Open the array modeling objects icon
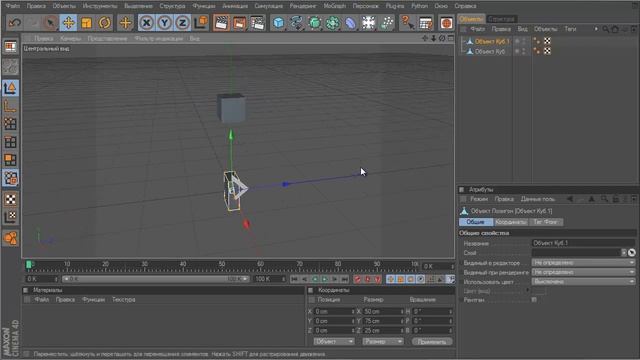 click(x=332, y=22)
